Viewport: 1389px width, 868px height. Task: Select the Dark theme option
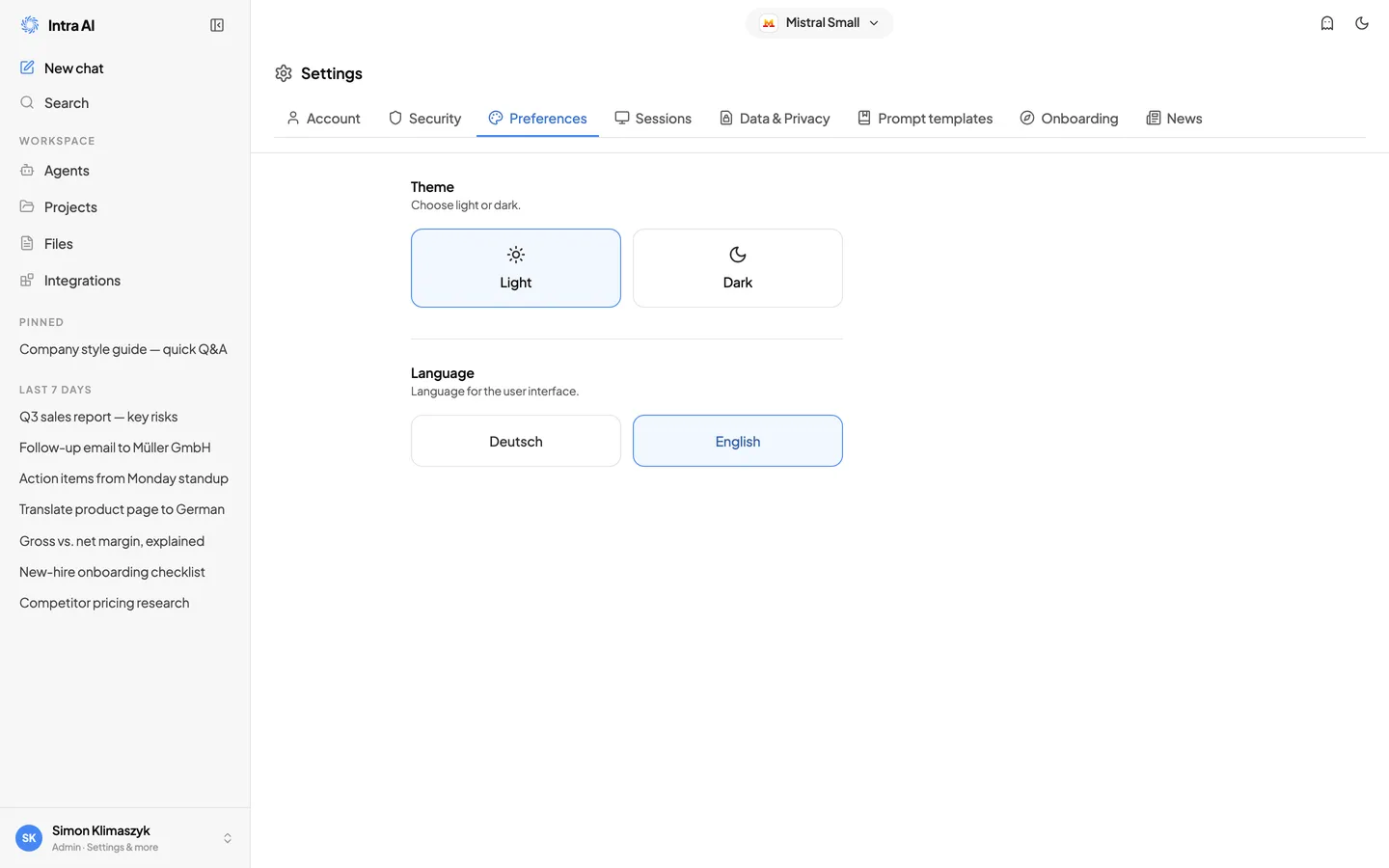click(x=738, y=268)
